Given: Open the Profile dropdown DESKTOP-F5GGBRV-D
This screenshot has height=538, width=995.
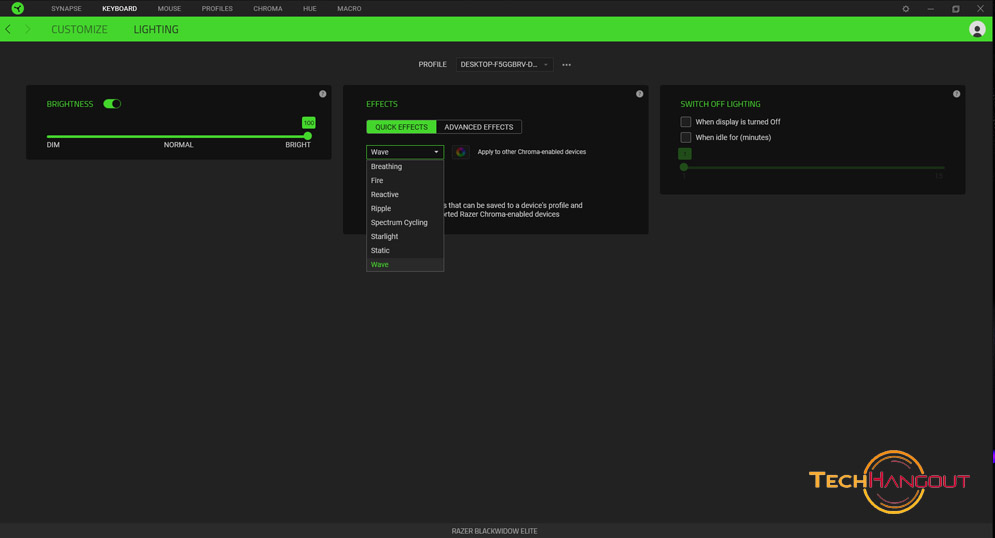Looking at the screenshot, I should coord(504,65).
